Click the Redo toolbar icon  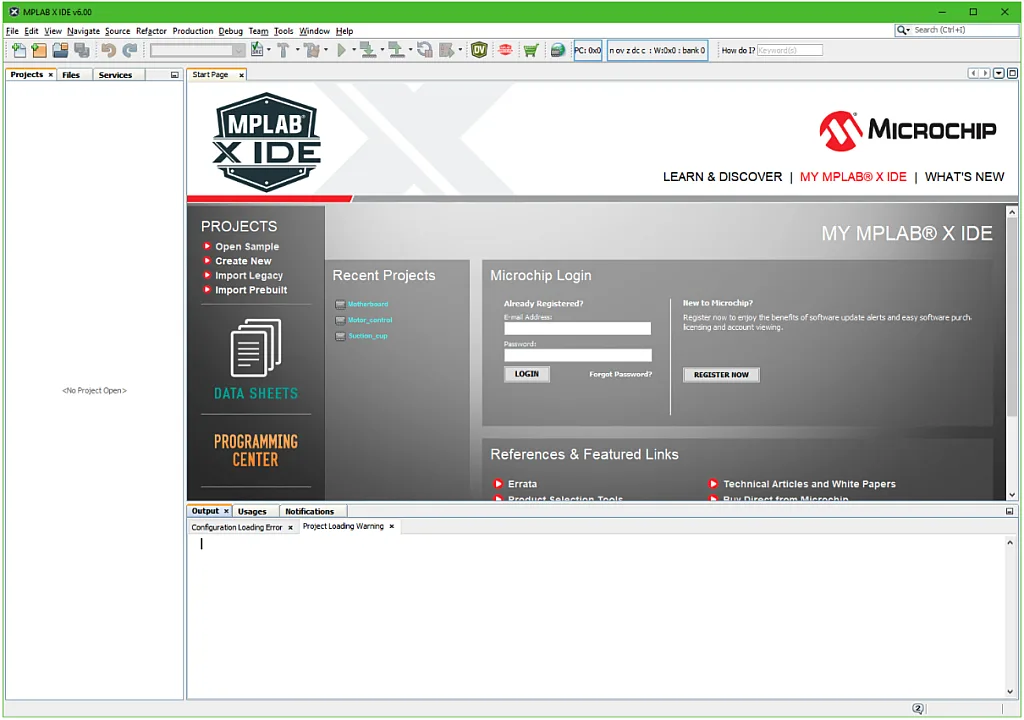pyautogui.click(x=128, y=49)
